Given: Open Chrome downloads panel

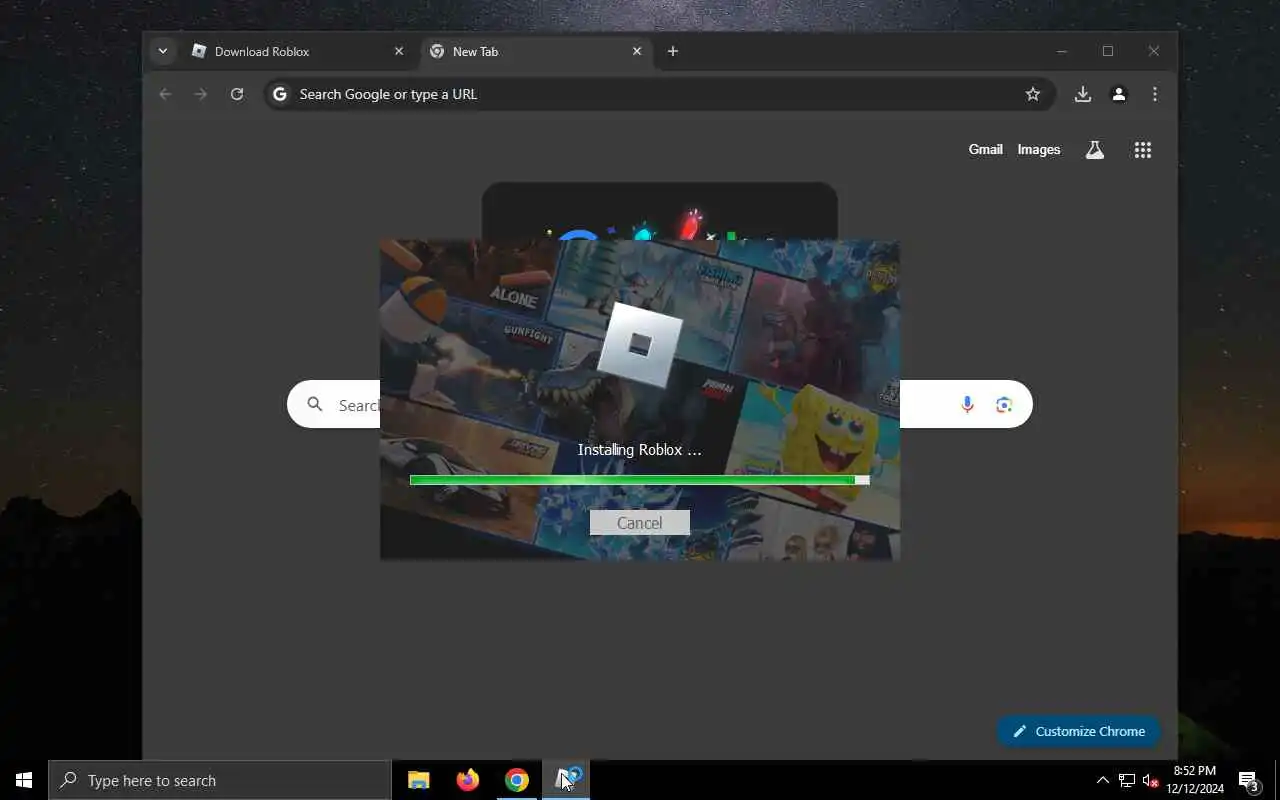Looking at the screenshot, I should tap(1082, 94).
